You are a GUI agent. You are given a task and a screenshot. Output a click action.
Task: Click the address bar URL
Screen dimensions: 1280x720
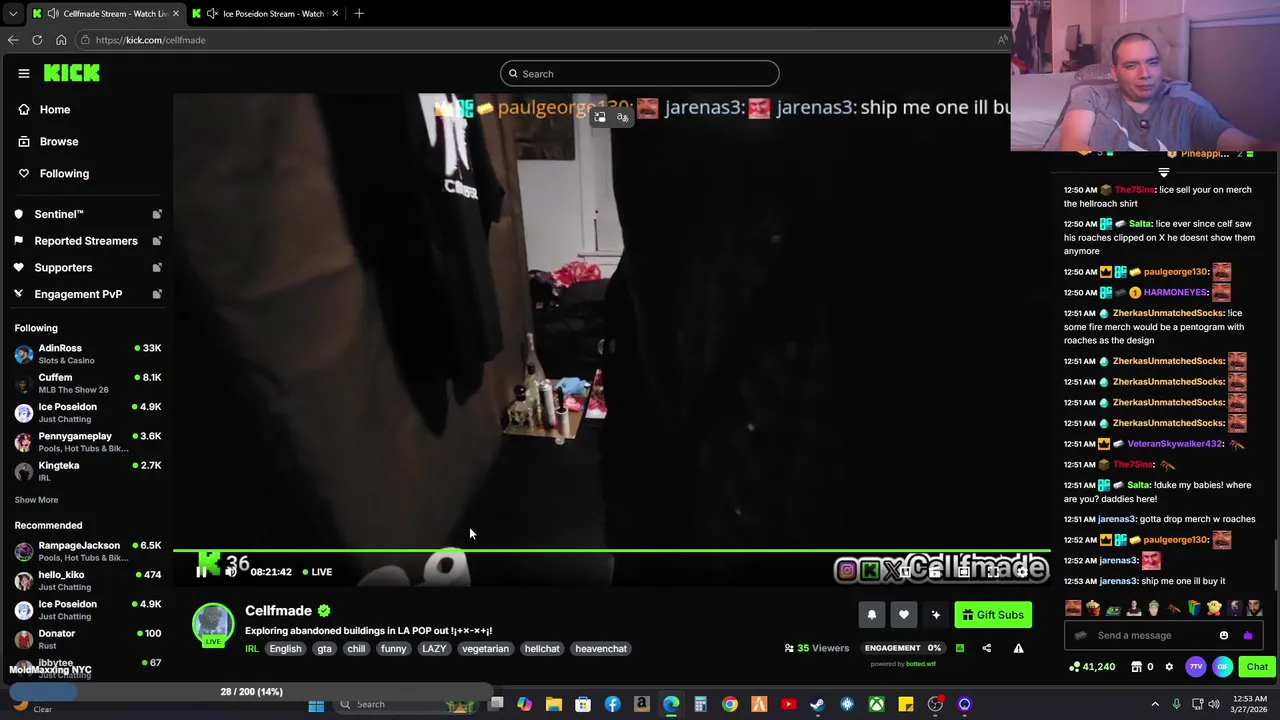150,40
